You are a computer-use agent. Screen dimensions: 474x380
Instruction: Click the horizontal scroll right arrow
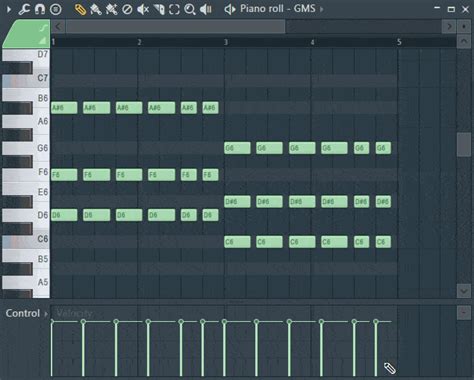pos(449,26)
